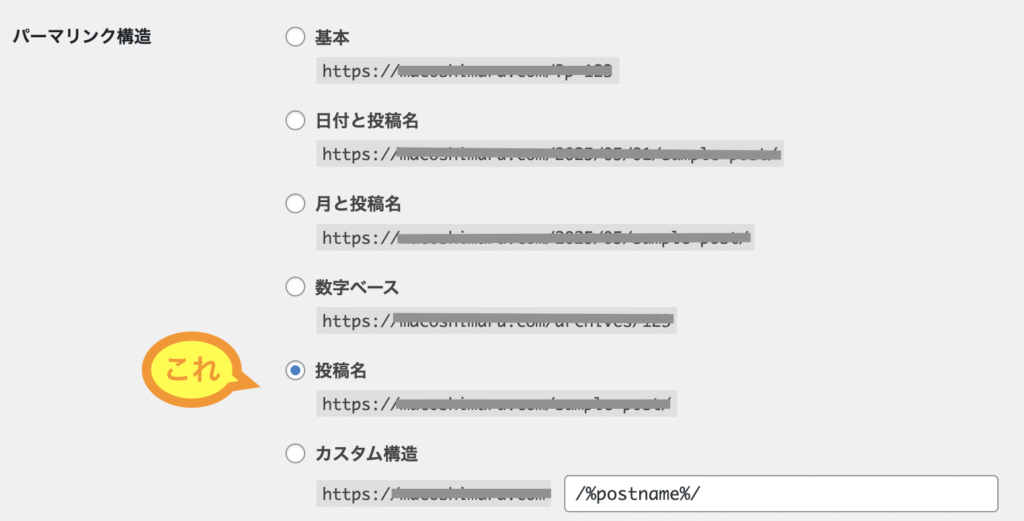Click the 月と投稿名 label text
This screenshot has width=1024, height=521.
point(358,204)
